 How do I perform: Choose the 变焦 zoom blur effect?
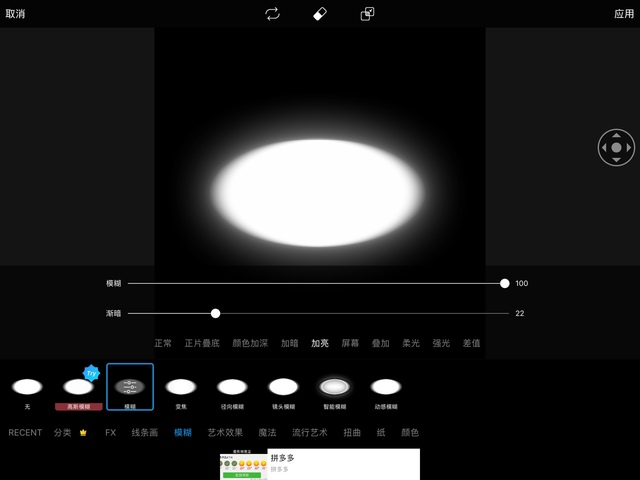[181, 387]
